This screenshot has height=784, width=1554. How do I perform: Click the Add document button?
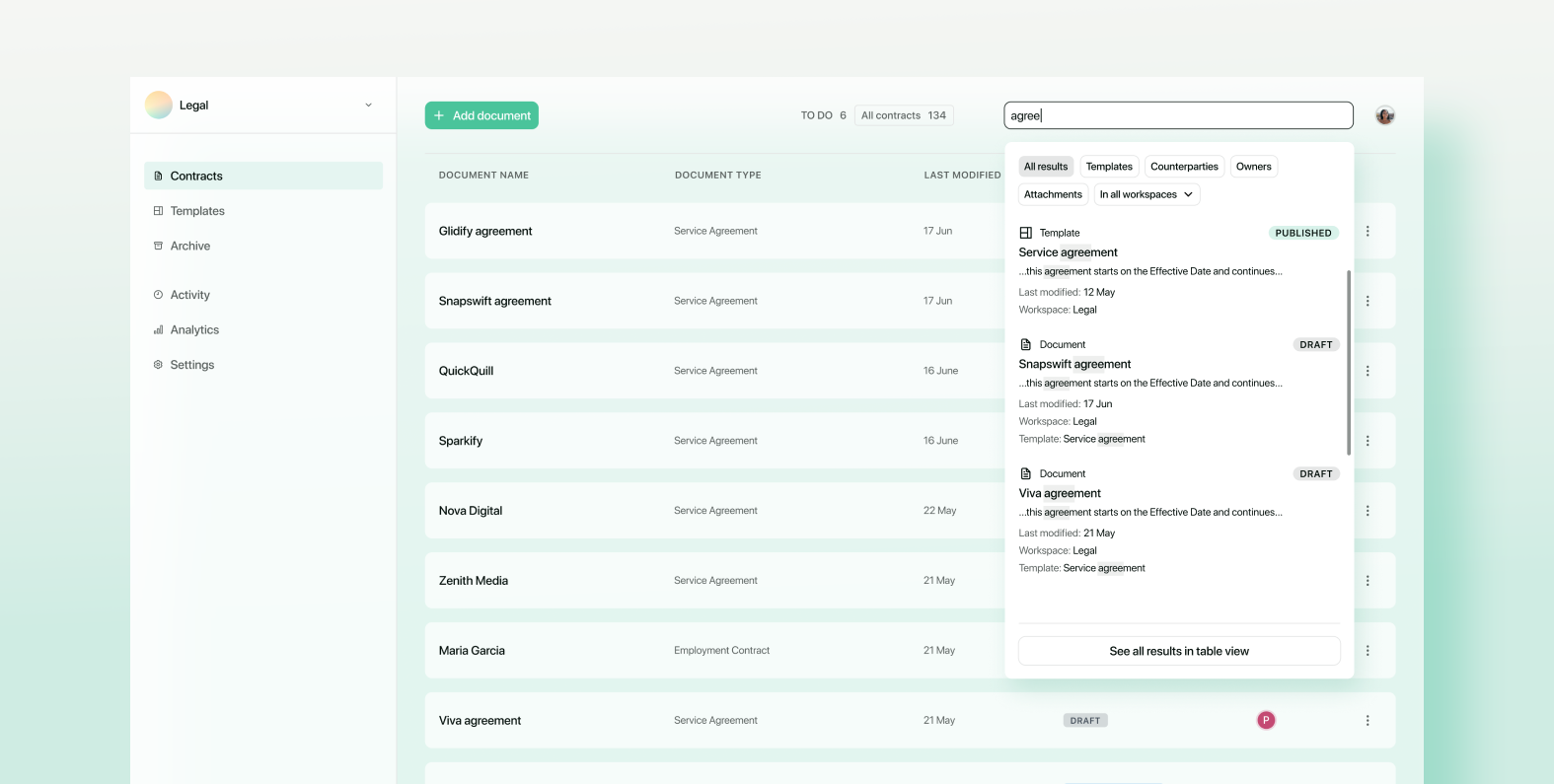(x=481, y=115)
